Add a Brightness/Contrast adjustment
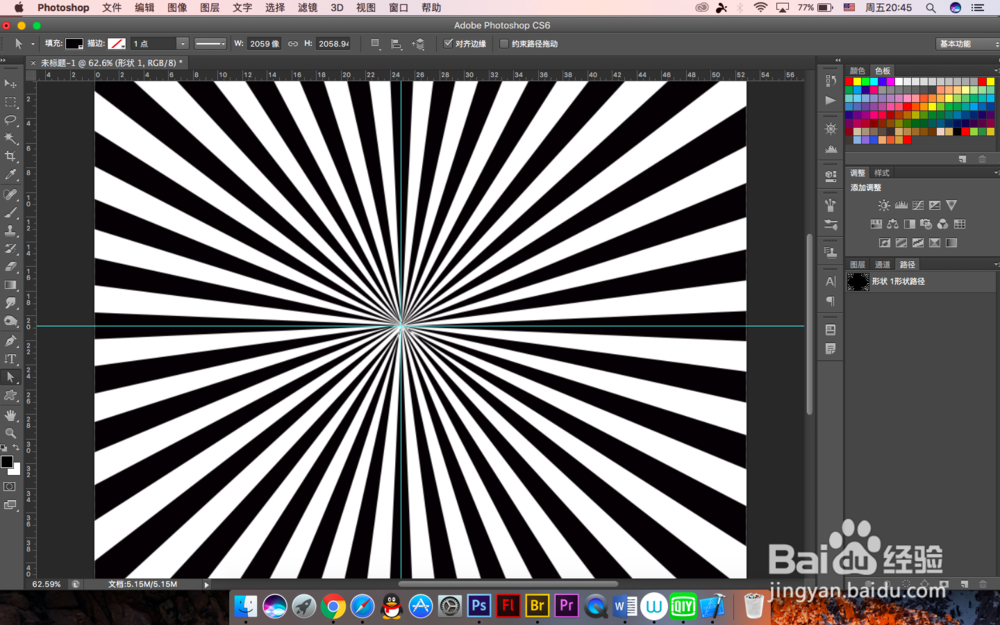The width and height of the screenshot is (1000, 625). pyautogui.click(x=884, y=205)
